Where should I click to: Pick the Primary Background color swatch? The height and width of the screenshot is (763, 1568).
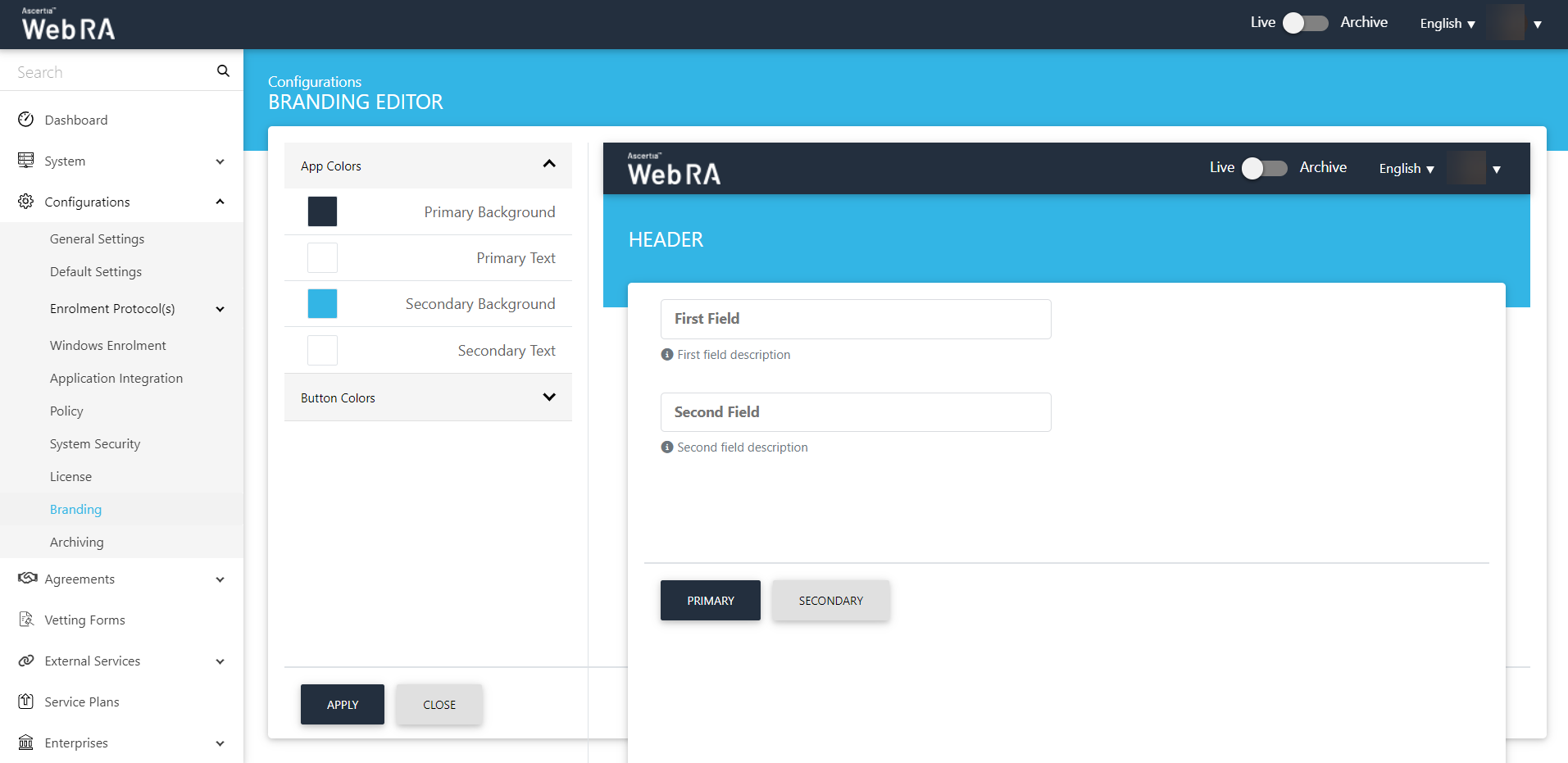[322, 211]
